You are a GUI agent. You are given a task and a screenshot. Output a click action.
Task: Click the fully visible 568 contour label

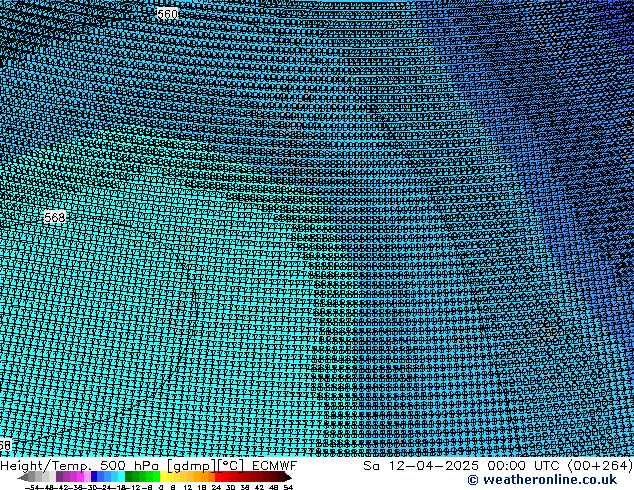point(54,217)
